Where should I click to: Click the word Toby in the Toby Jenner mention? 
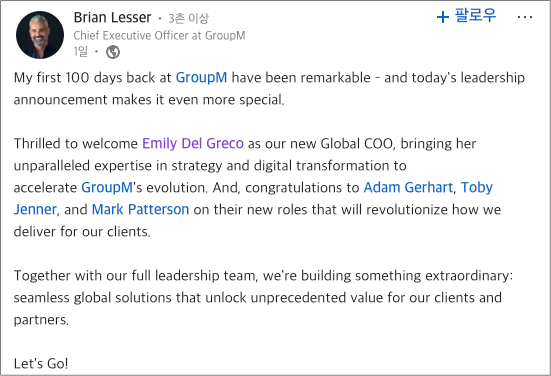(477, 188)
